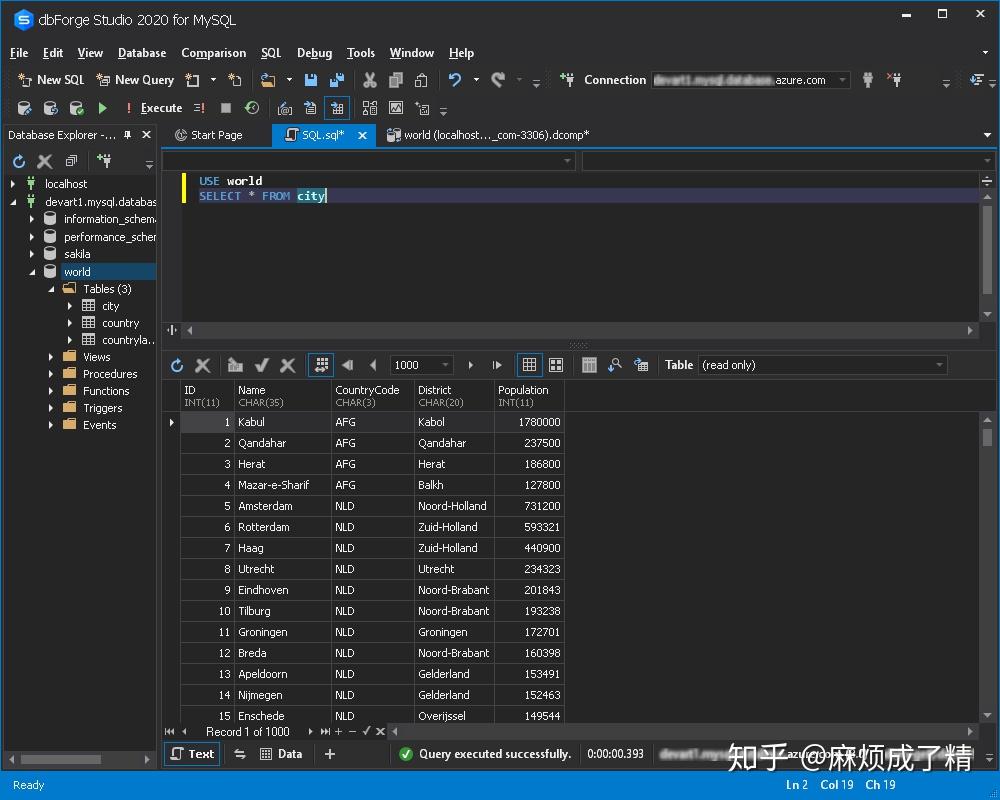Click the green Execute arrow icon
Screen dimensions: 1000x800
point(104,107)
